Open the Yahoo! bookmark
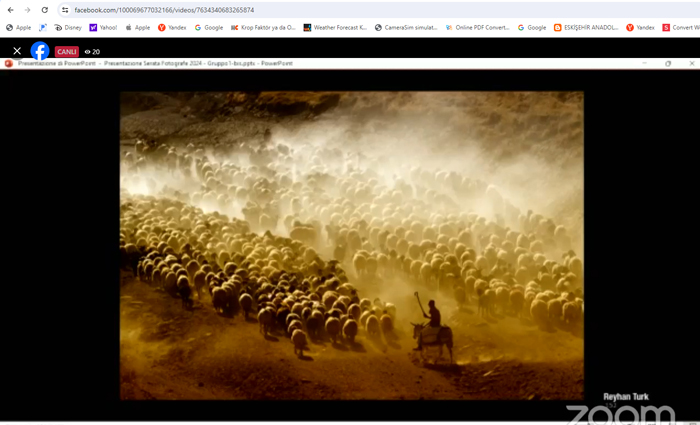This screenshot has width=700, height=425. pyautogui.click(x=103, y=28)
